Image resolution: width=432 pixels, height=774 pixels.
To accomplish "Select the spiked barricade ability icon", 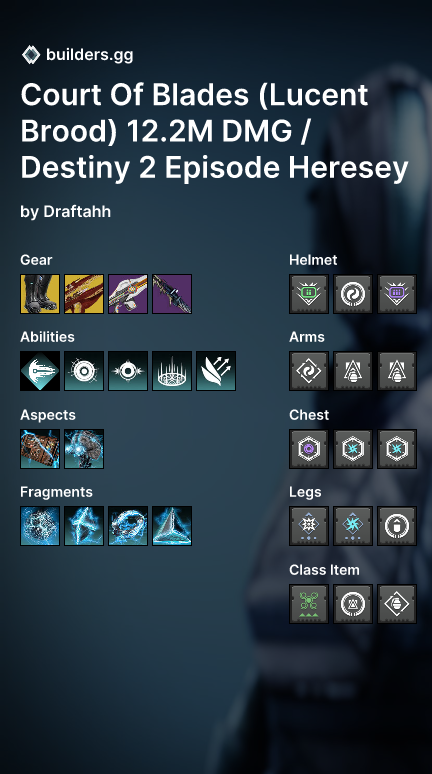I will pyautogui.click(x=172, y=371).
